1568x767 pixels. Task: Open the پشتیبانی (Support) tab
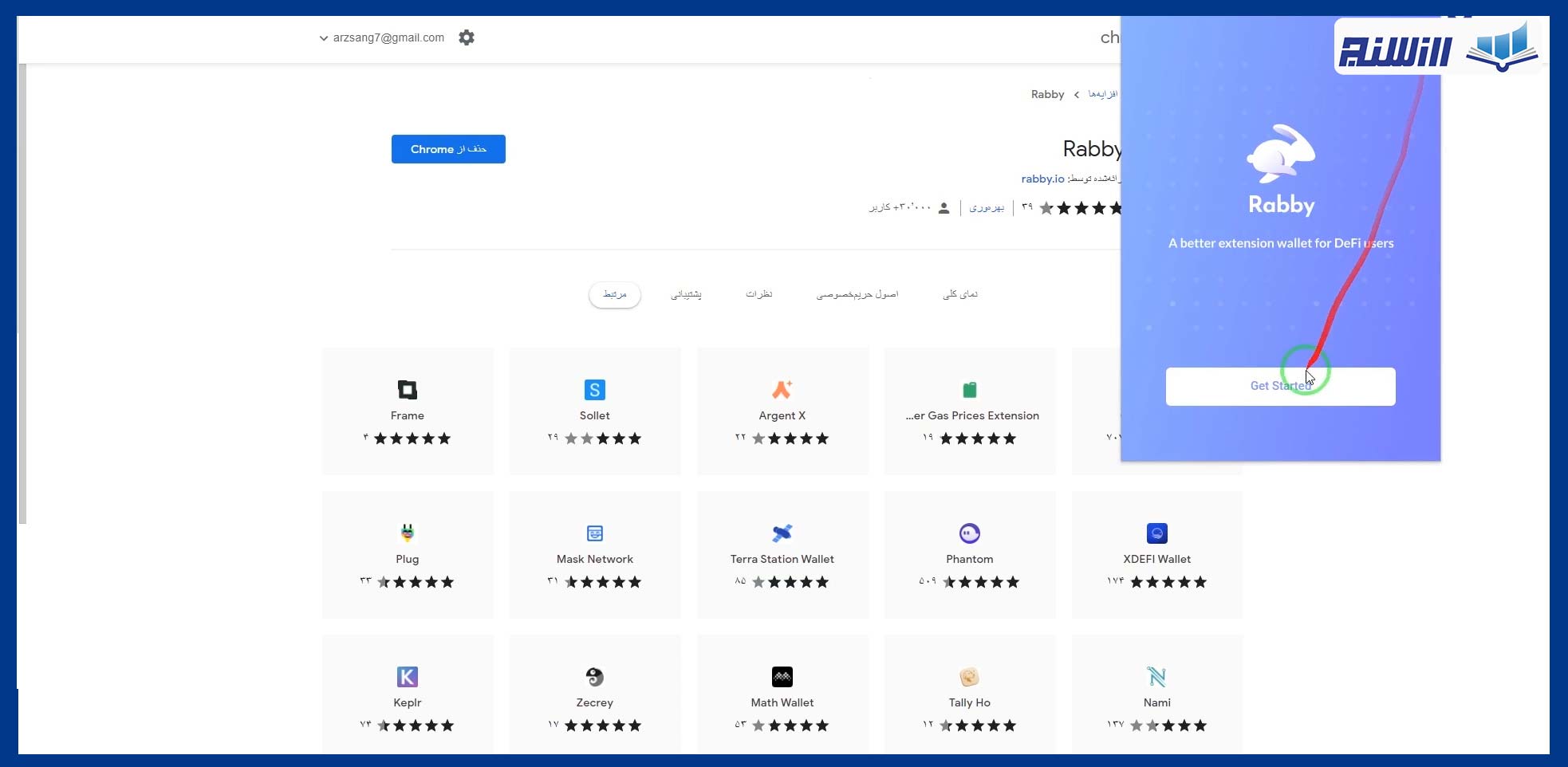coord(686,294)
